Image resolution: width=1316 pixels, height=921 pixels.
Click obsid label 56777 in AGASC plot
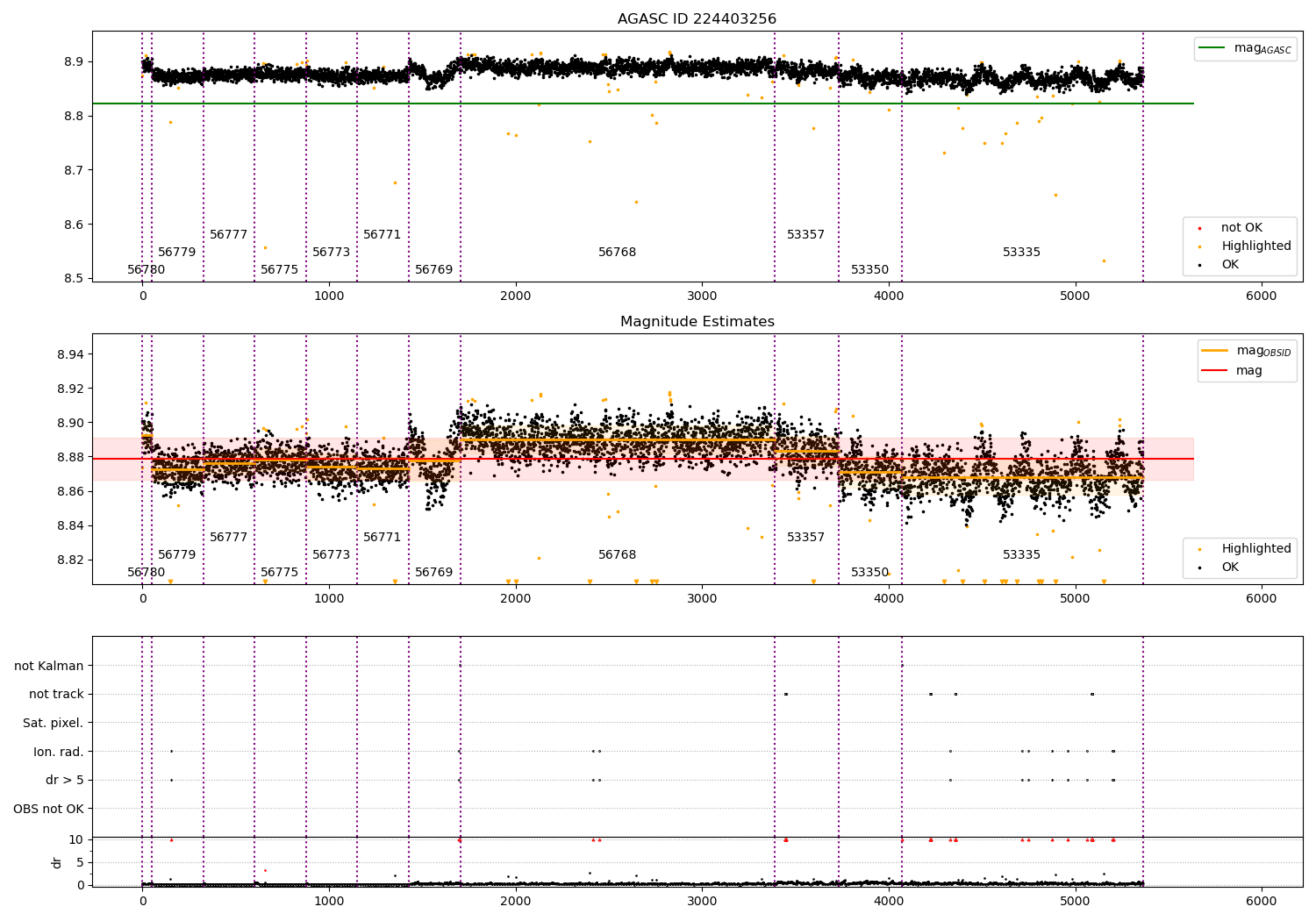coord(229,235)
